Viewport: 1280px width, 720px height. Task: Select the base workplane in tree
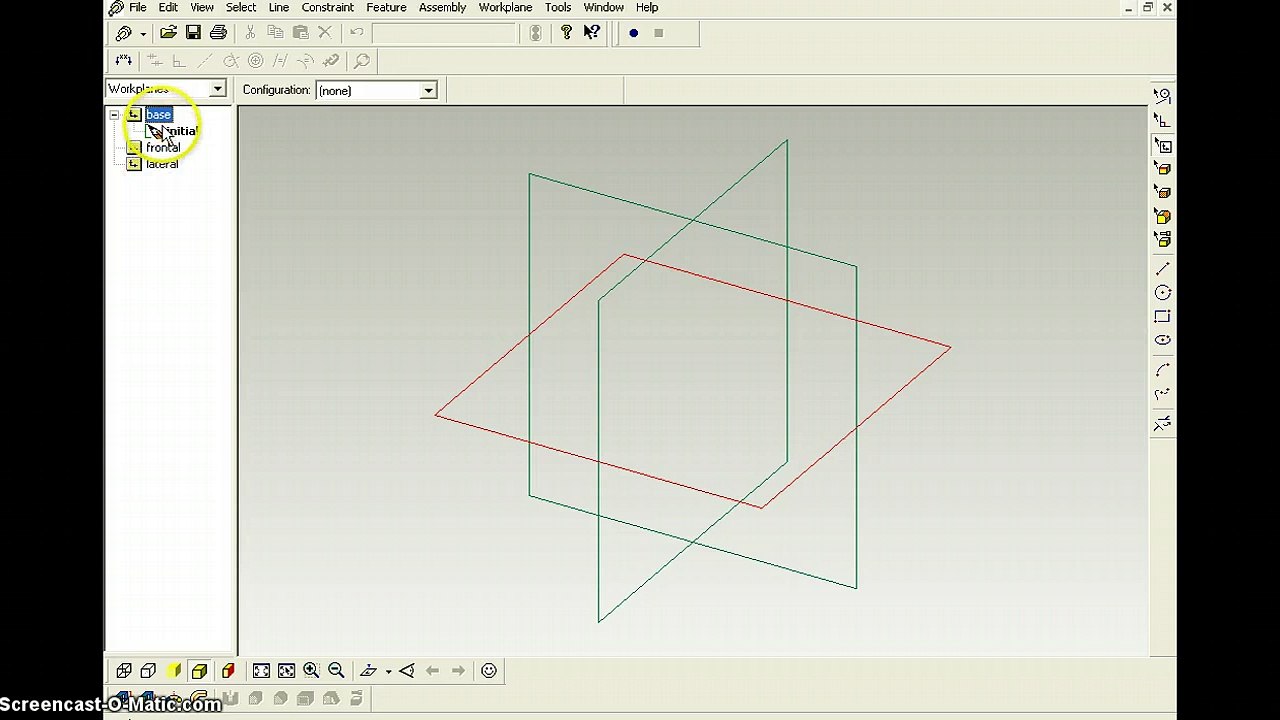tap(159, 115)
